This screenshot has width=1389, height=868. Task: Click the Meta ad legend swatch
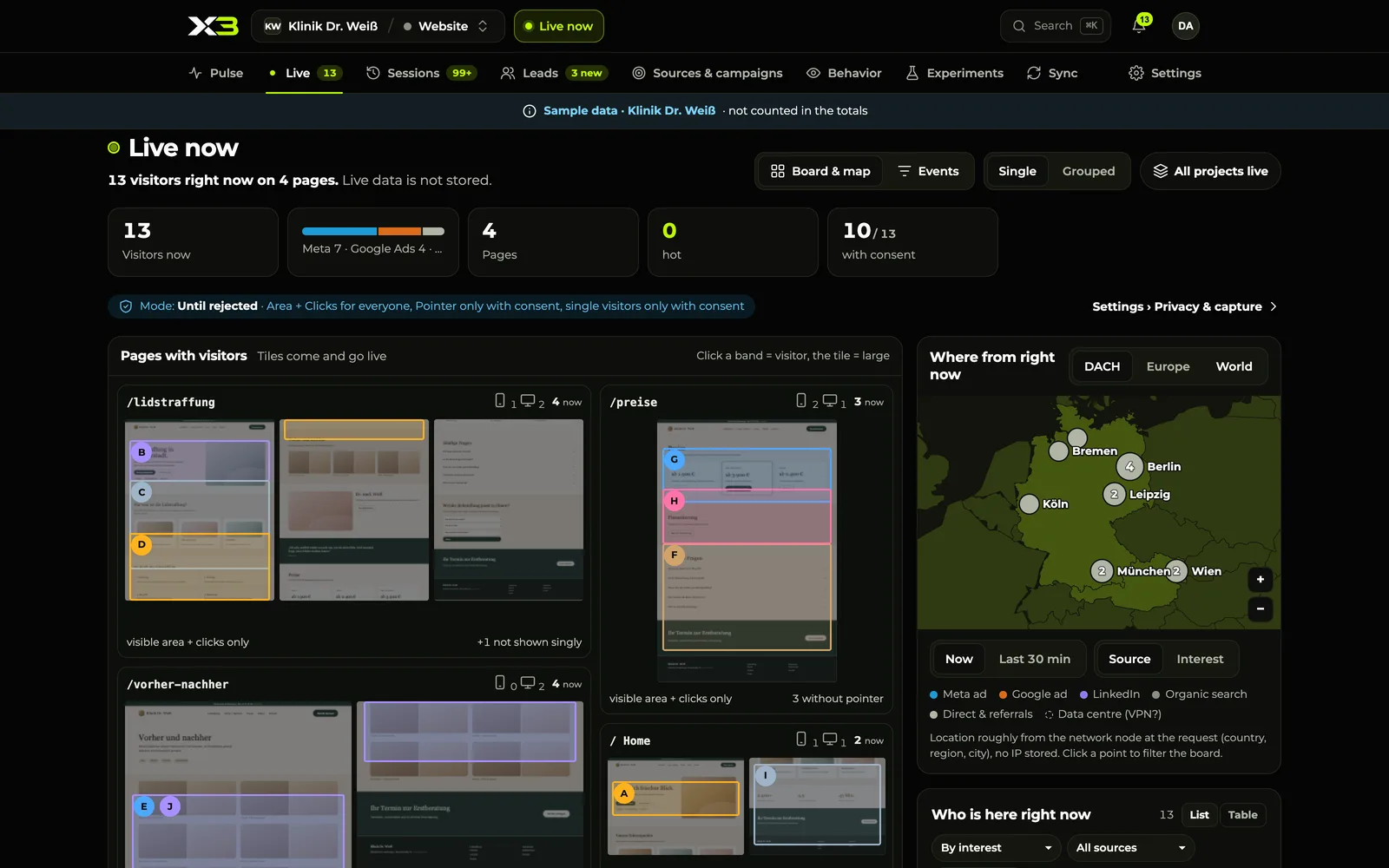pos(934,694)
